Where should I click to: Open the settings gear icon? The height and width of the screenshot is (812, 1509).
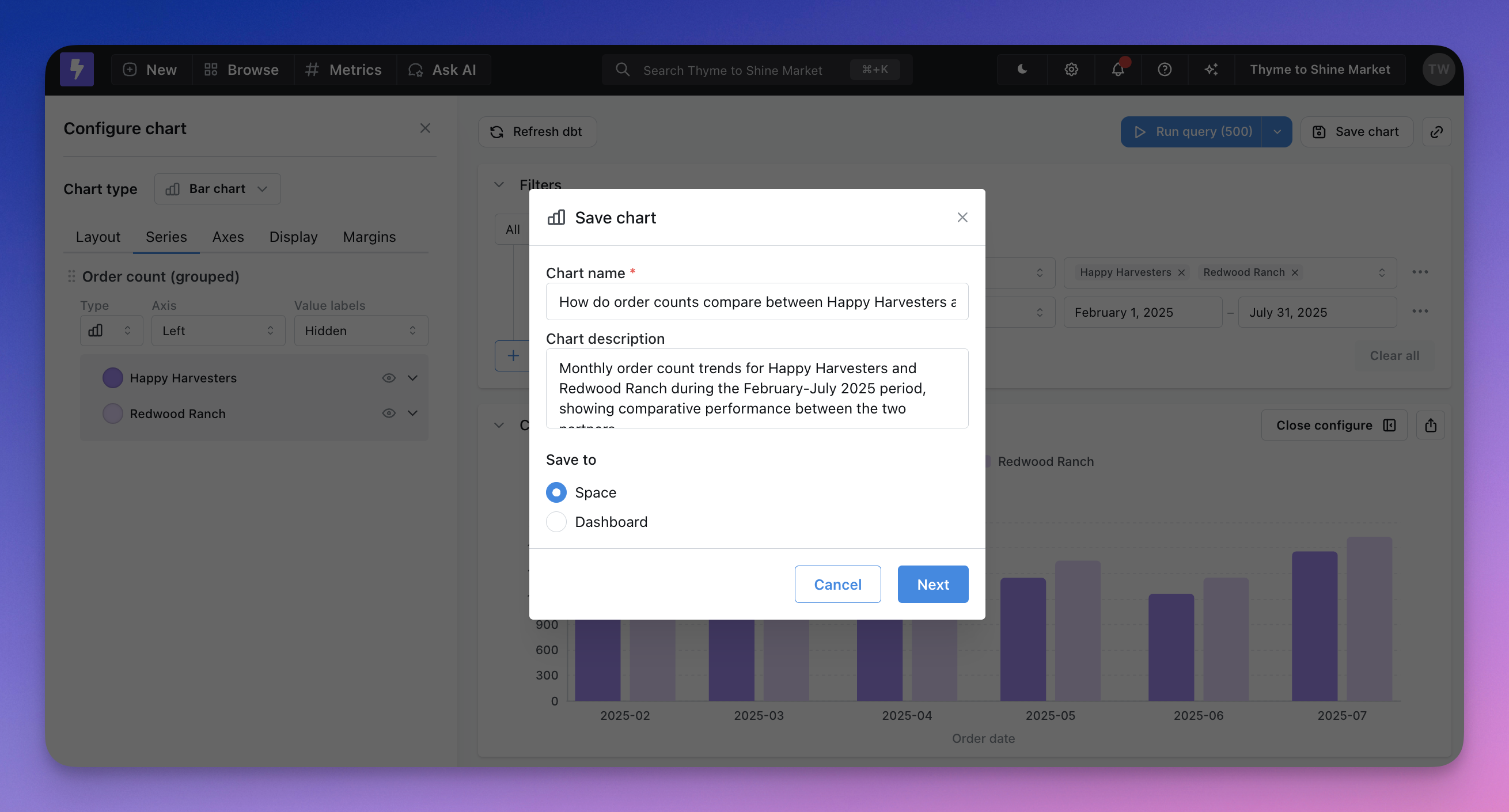pos(1071,70)
